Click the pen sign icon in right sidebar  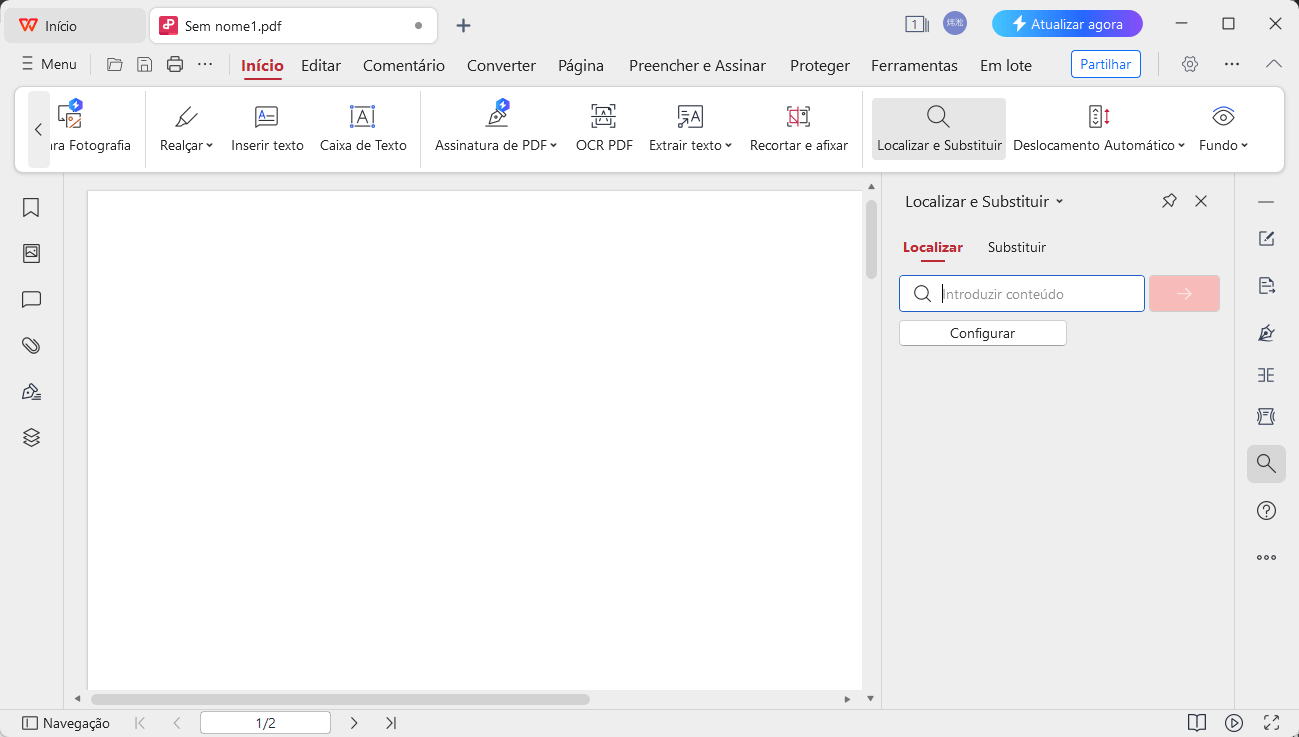coord(1266,333)
